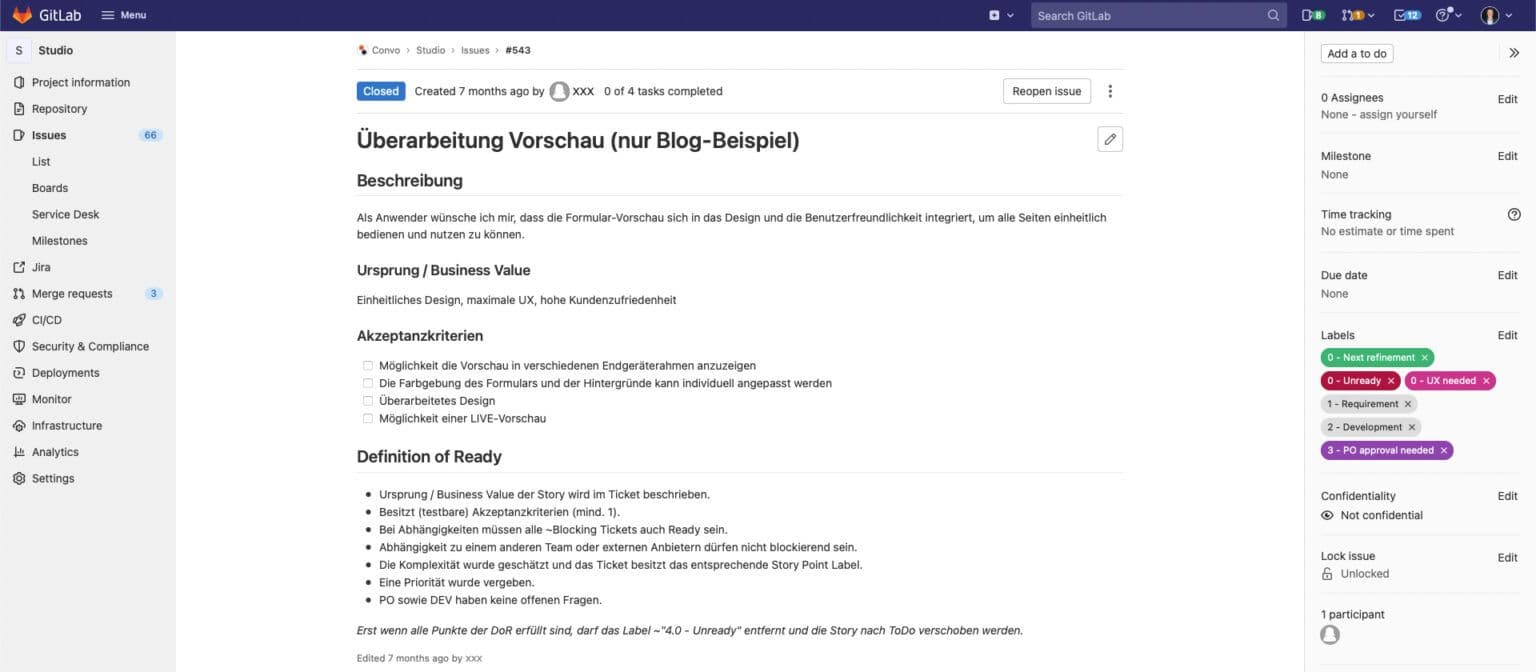This screenshot has width=1536, height=672.
Task: Check 'Überarbeitetes Design' task checkbox
Action: [368, 401]
